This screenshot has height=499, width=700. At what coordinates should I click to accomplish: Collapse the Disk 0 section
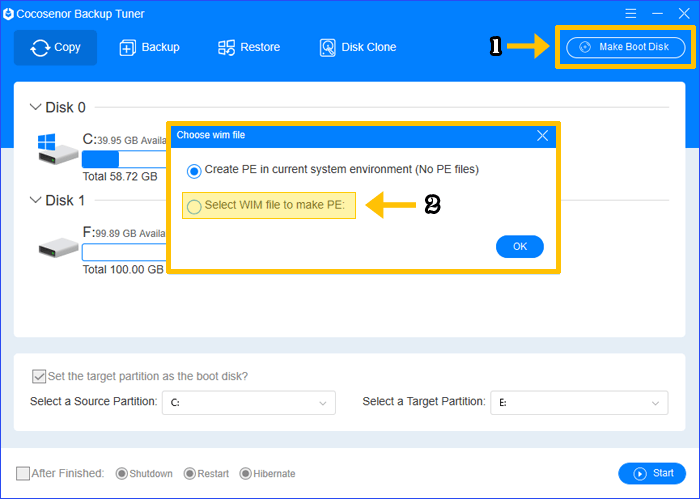(35, 107)
